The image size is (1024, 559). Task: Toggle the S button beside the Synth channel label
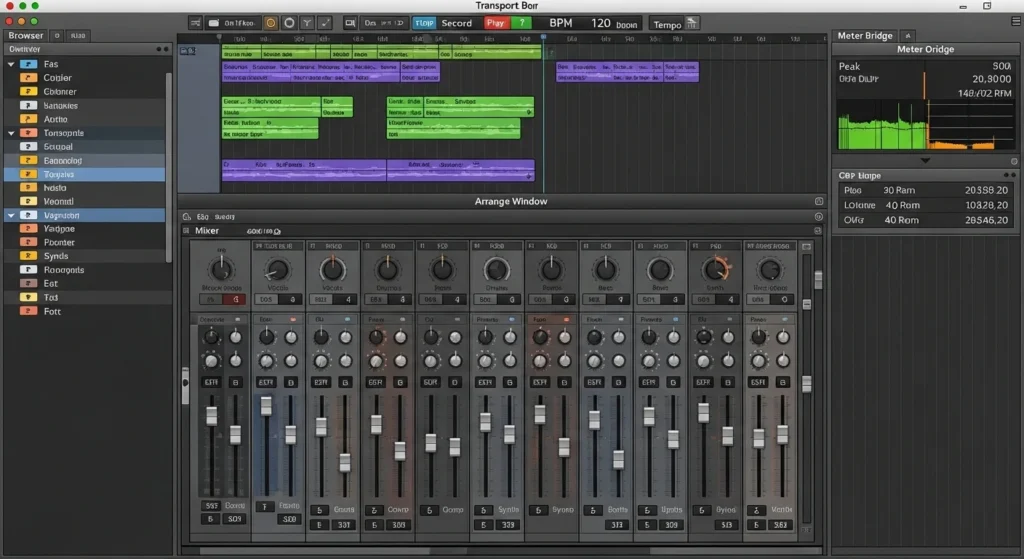483,510
